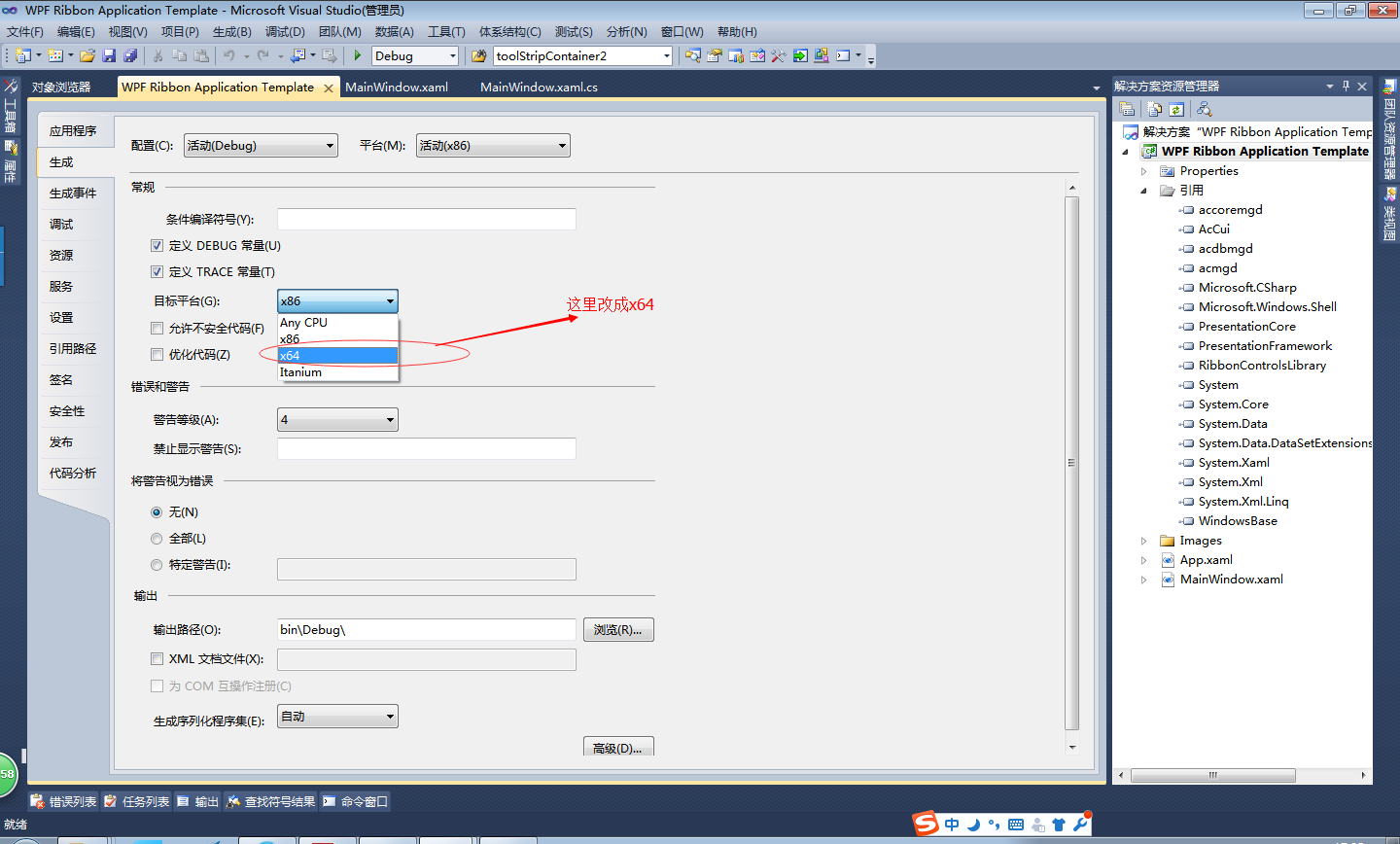1400x844 pixels.
Task: Expand the Images folder node
Action: [x=1144, y=541]
